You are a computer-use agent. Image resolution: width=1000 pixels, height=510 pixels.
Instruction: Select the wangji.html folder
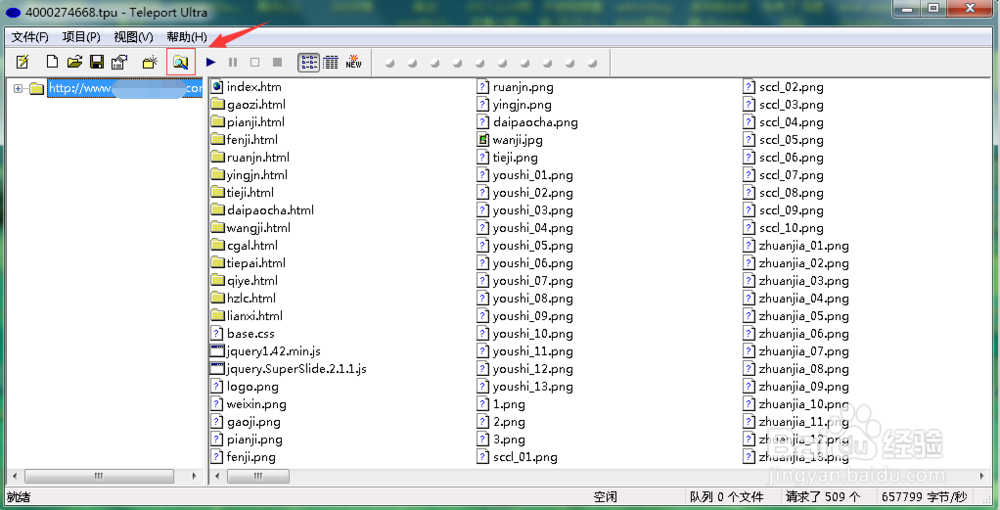point(251,228)
